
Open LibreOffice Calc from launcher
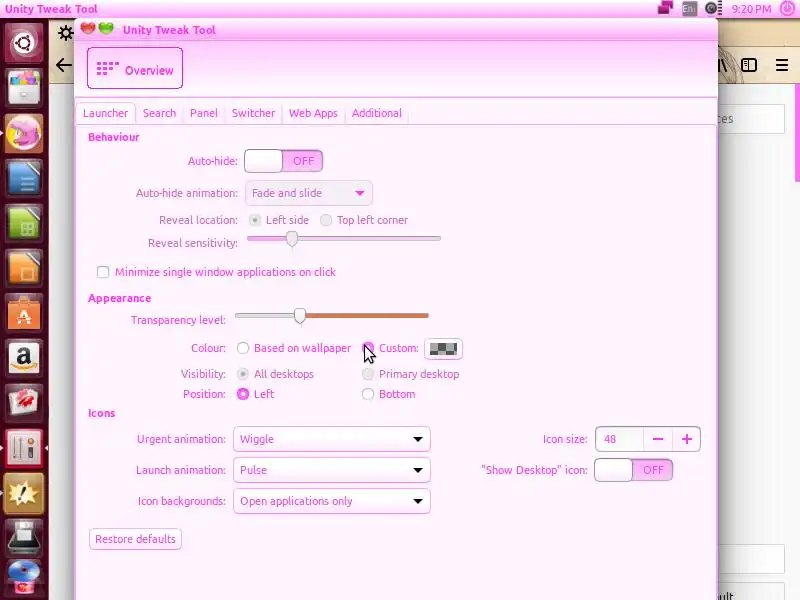(23, 223)
